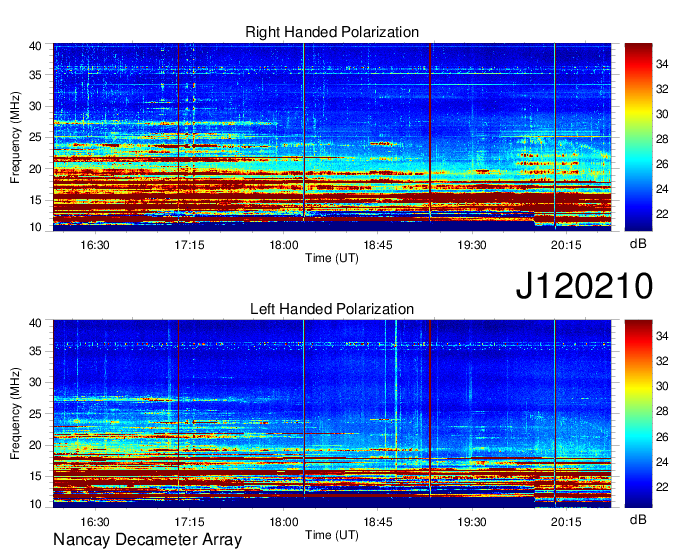Select the 19:30 time tick on Right Handed plot
The width and height of the screenshot is (680, 552).
click(x=472, y=245)
